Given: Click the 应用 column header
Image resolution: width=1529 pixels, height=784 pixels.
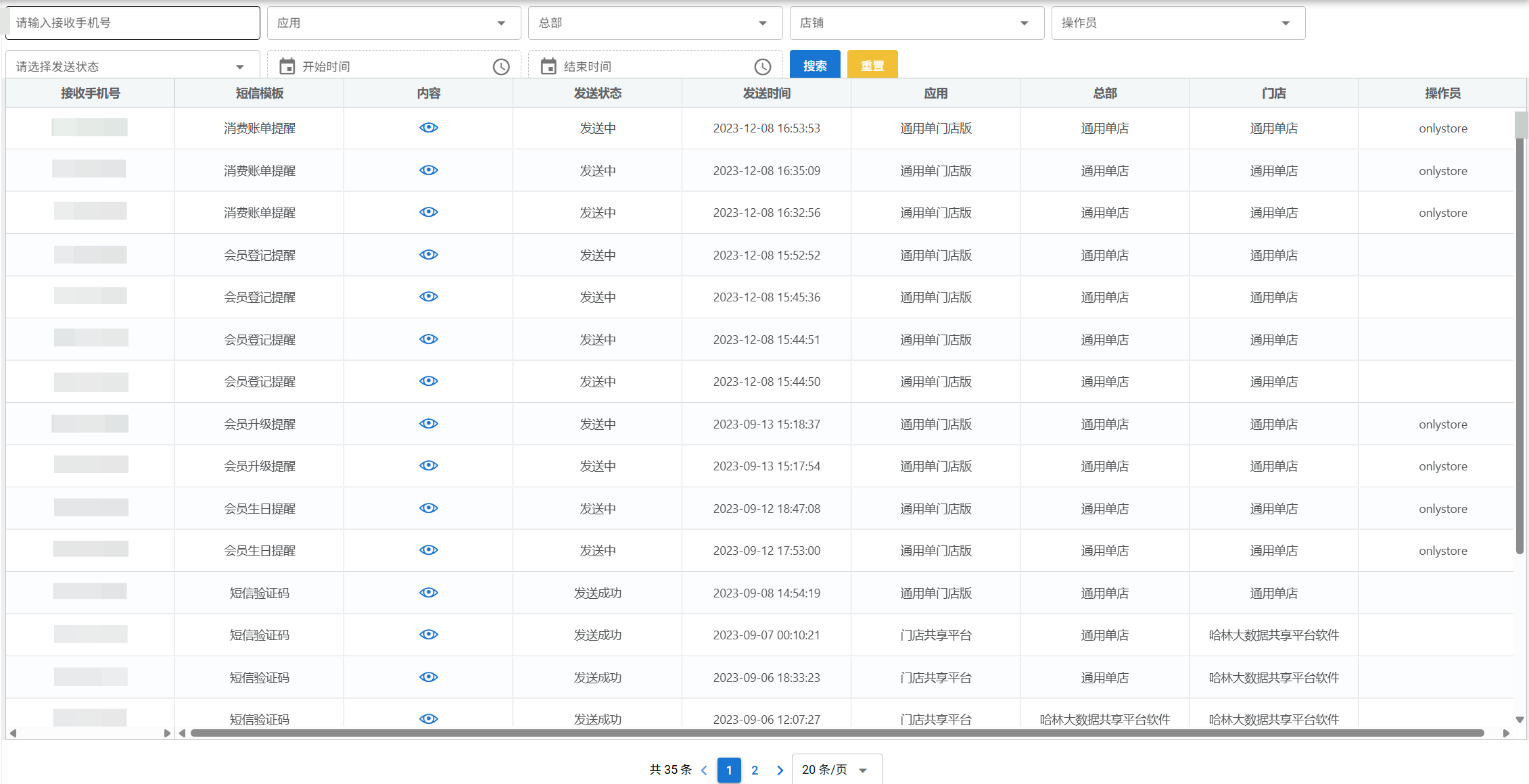Looking at the screenshot, I should 936,93.
